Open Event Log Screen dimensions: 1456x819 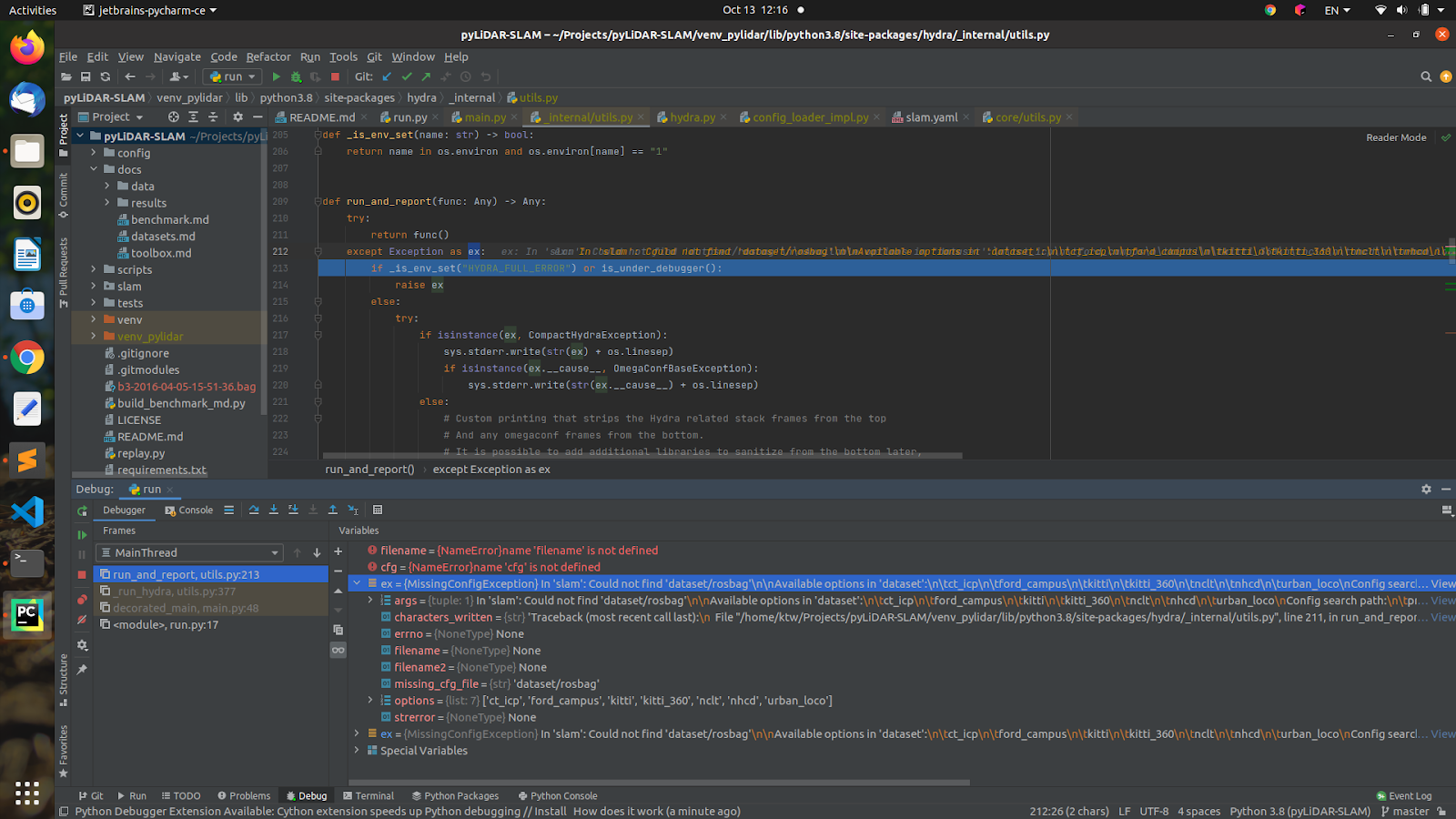[x=1404, y=796]
